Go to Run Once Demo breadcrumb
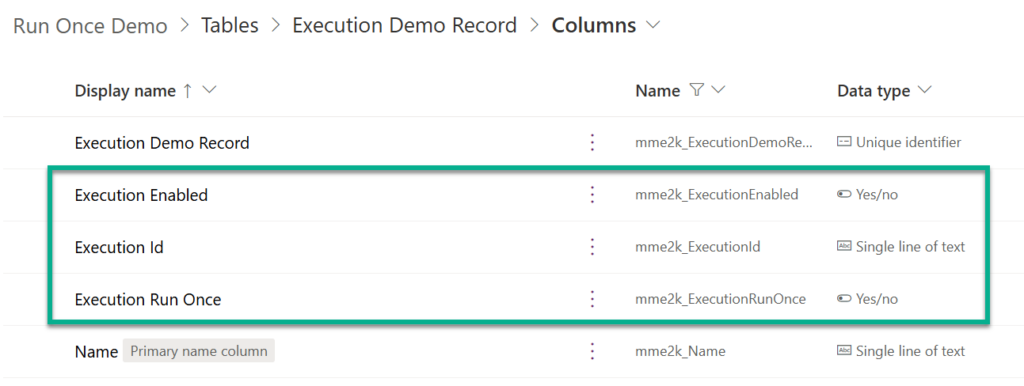 coord(90,26)
